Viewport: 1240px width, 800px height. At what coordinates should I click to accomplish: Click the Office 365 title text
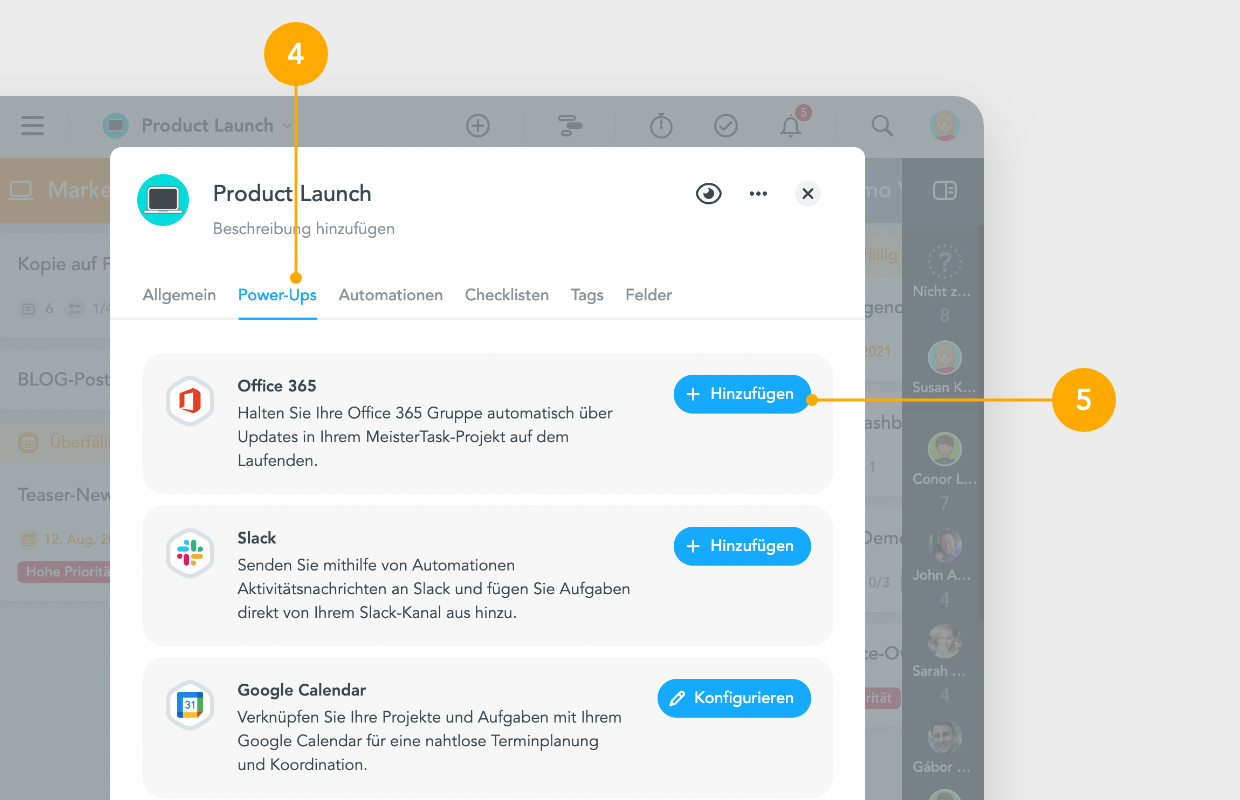[277, 386]
